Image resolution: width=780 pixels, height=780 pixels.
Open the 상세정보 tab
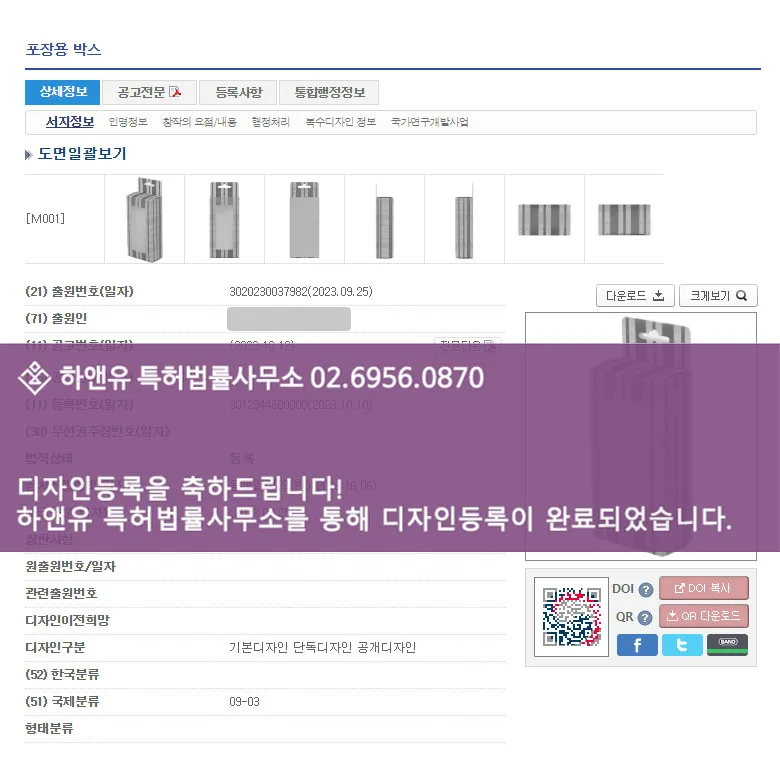(63, 92)
